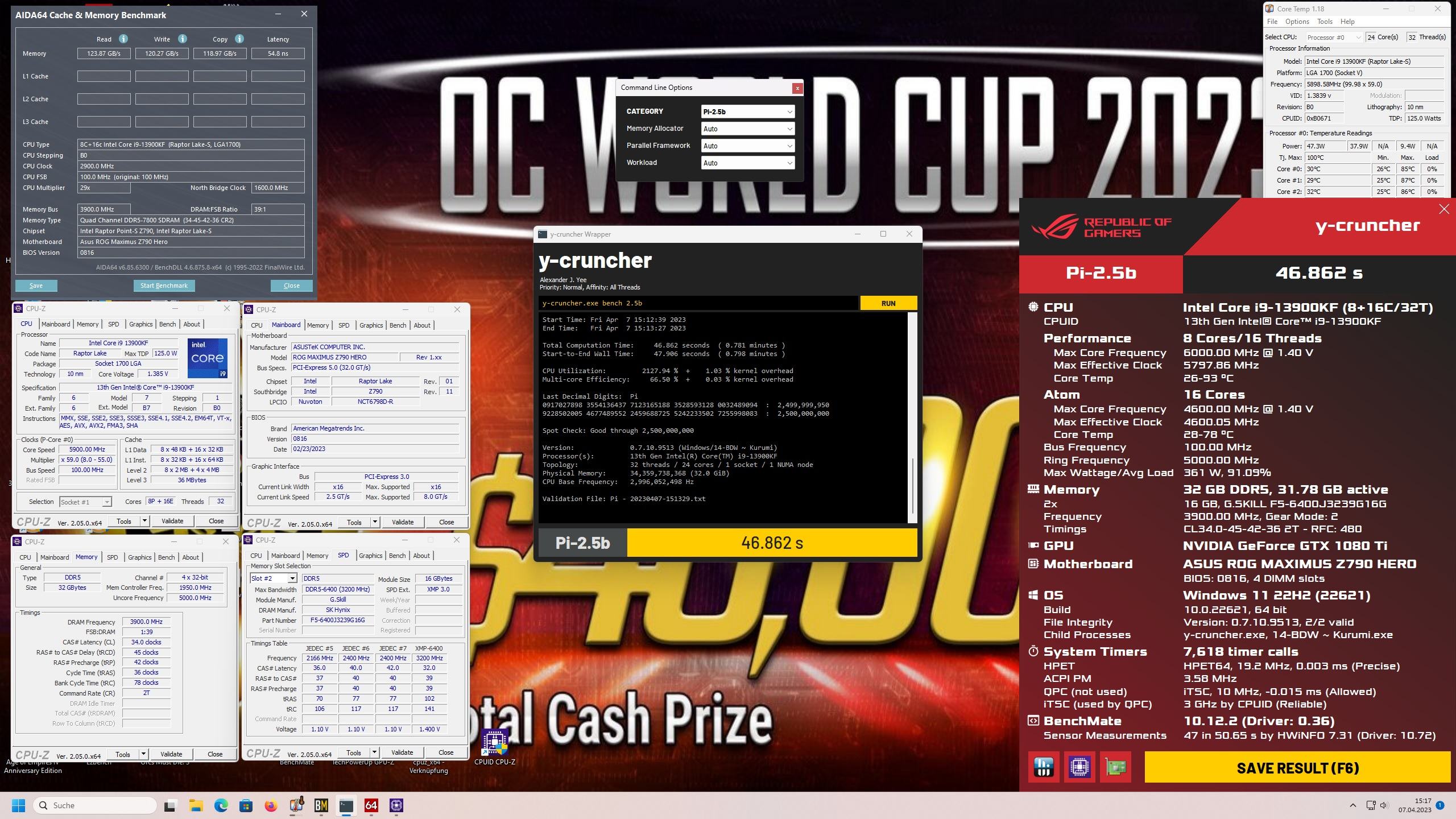
Task: Open BenchMate BM icon in the taskbar
Action: 321,805
